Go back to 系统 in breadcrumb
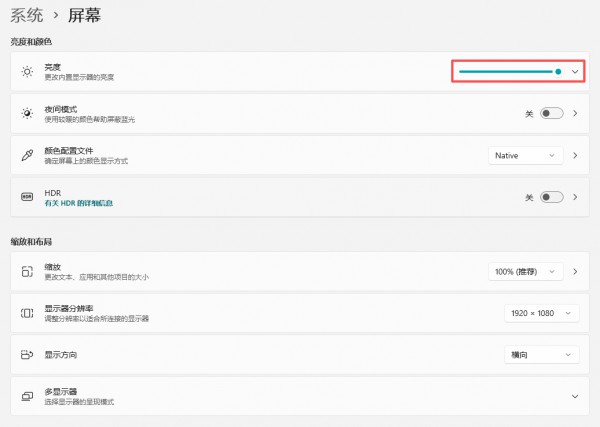The height and width of the screenshot is (427, 600). point(27,16)
